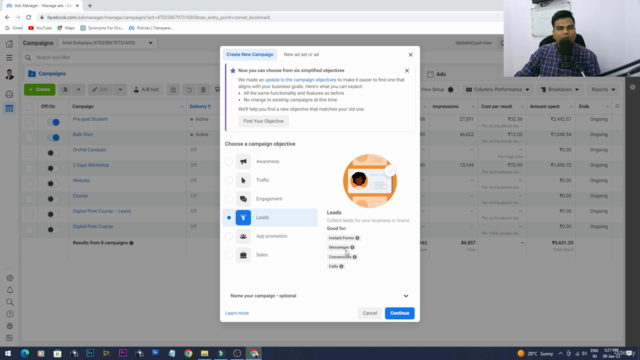Viewport: 640px width, 360px height.
Task: Click the Awareness megaphone icon
Action: (x=243, y=162)
